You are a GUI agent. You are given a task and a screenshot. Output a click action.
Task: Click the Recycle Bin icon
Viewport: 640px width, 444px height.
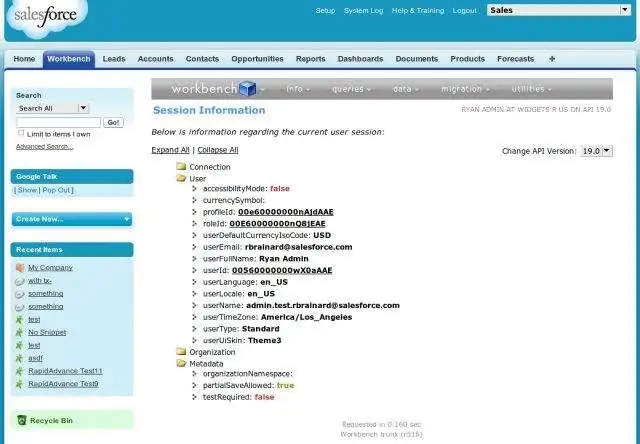[x=22, y=420]
